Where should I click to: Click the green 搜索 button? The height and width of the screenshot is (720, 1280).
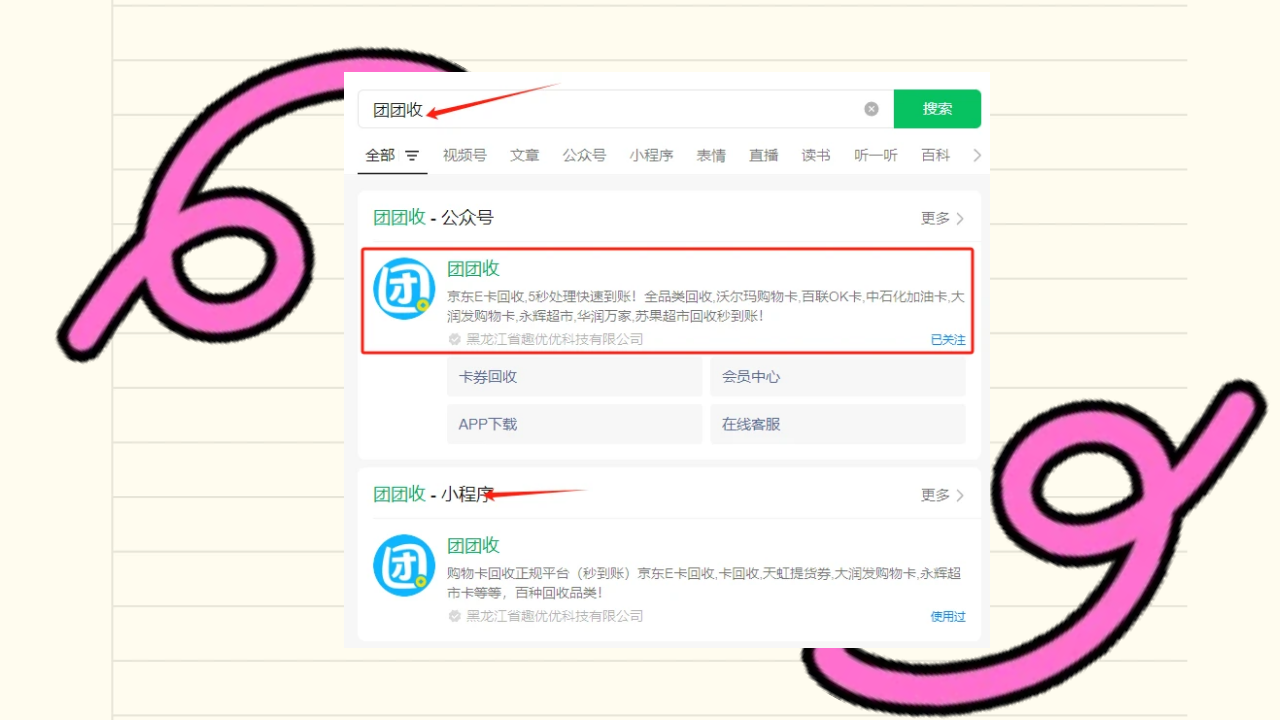click(x=937, y=109)
